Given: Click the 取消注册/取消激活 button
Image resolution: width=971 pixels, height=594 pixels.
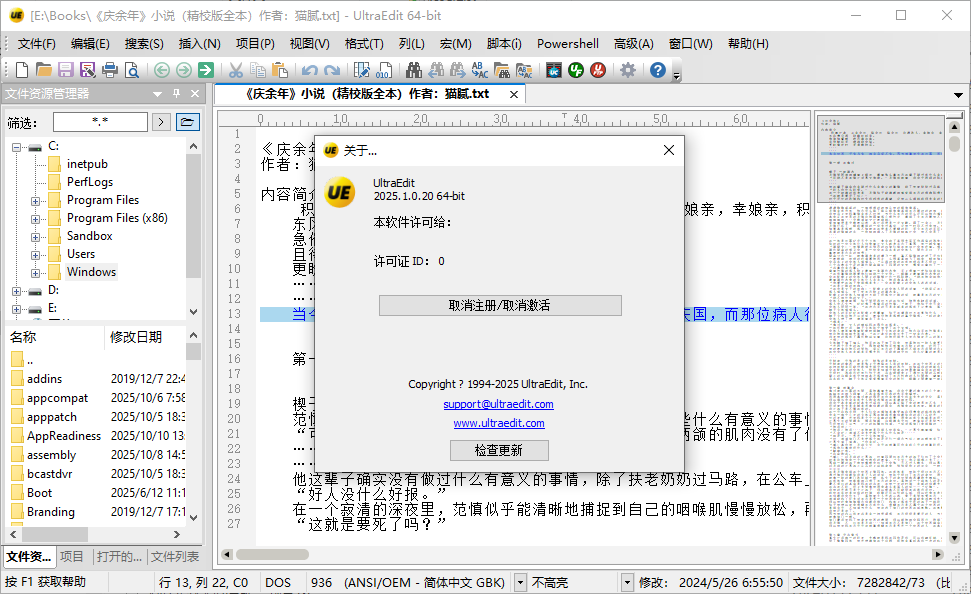Looking at the screenshot, I should [498, 306].
